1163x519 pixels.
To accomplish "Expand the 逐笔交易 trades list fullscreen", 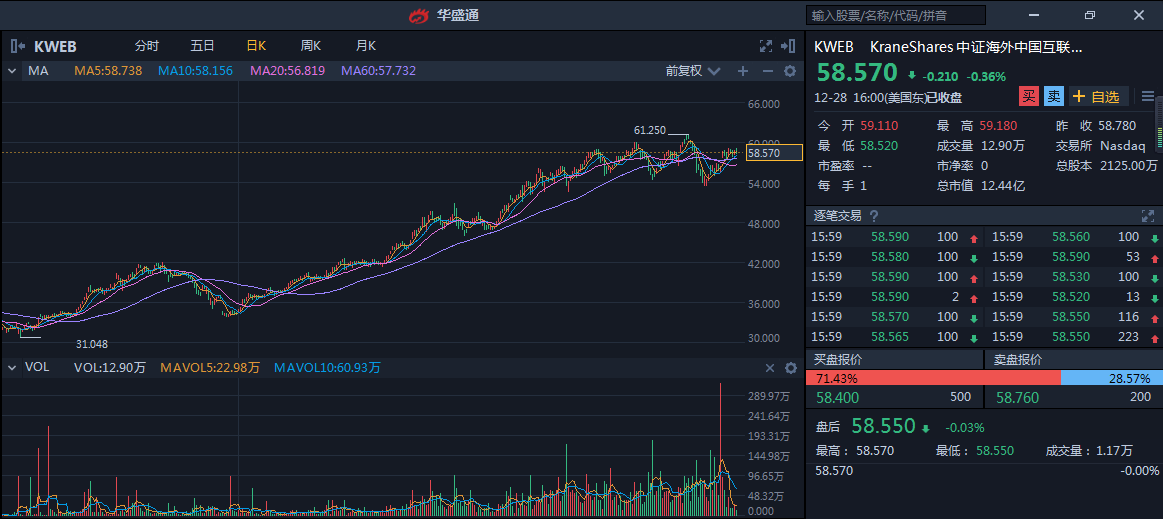I will 1147,216.
